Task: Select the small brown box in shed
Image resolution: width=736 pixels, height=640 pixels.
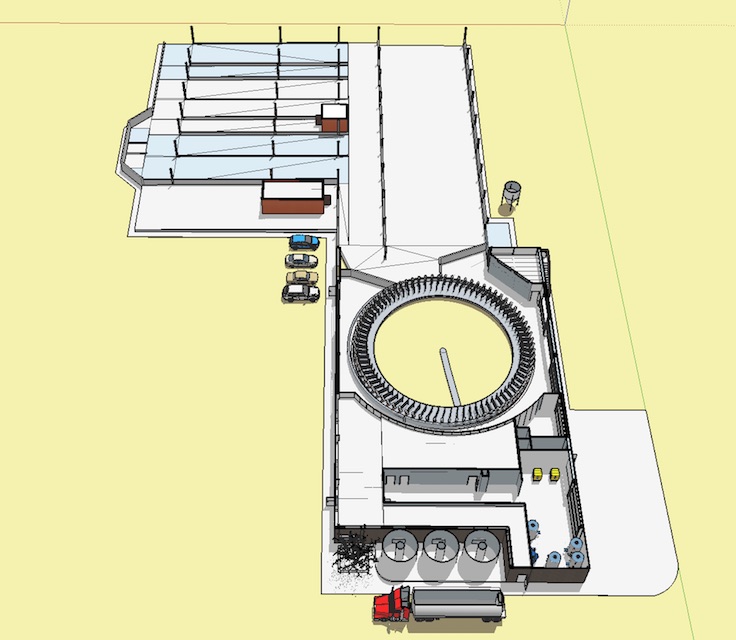Action: (333, 121)
